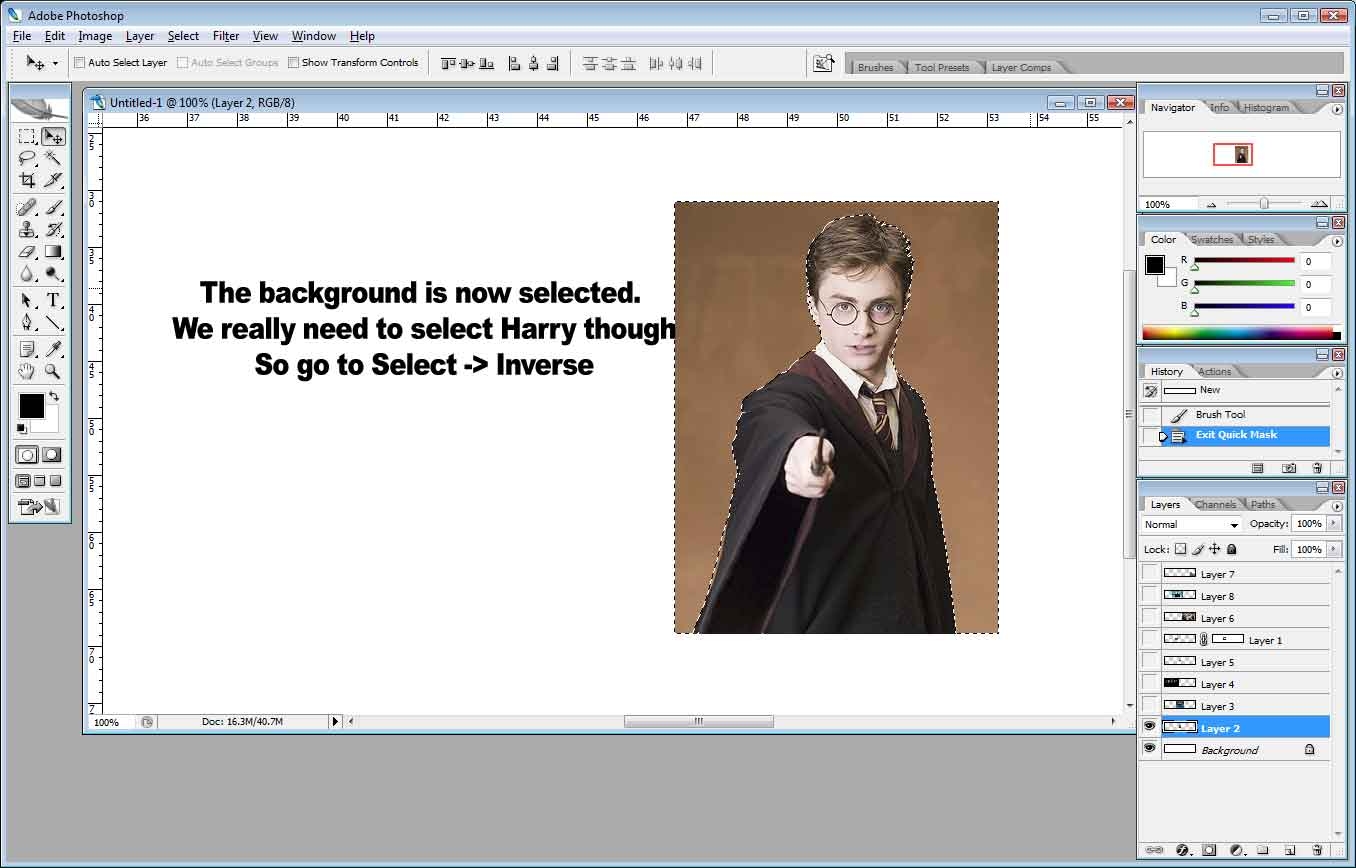
Task: Select the Notes tool
Action: click(27, 350)
